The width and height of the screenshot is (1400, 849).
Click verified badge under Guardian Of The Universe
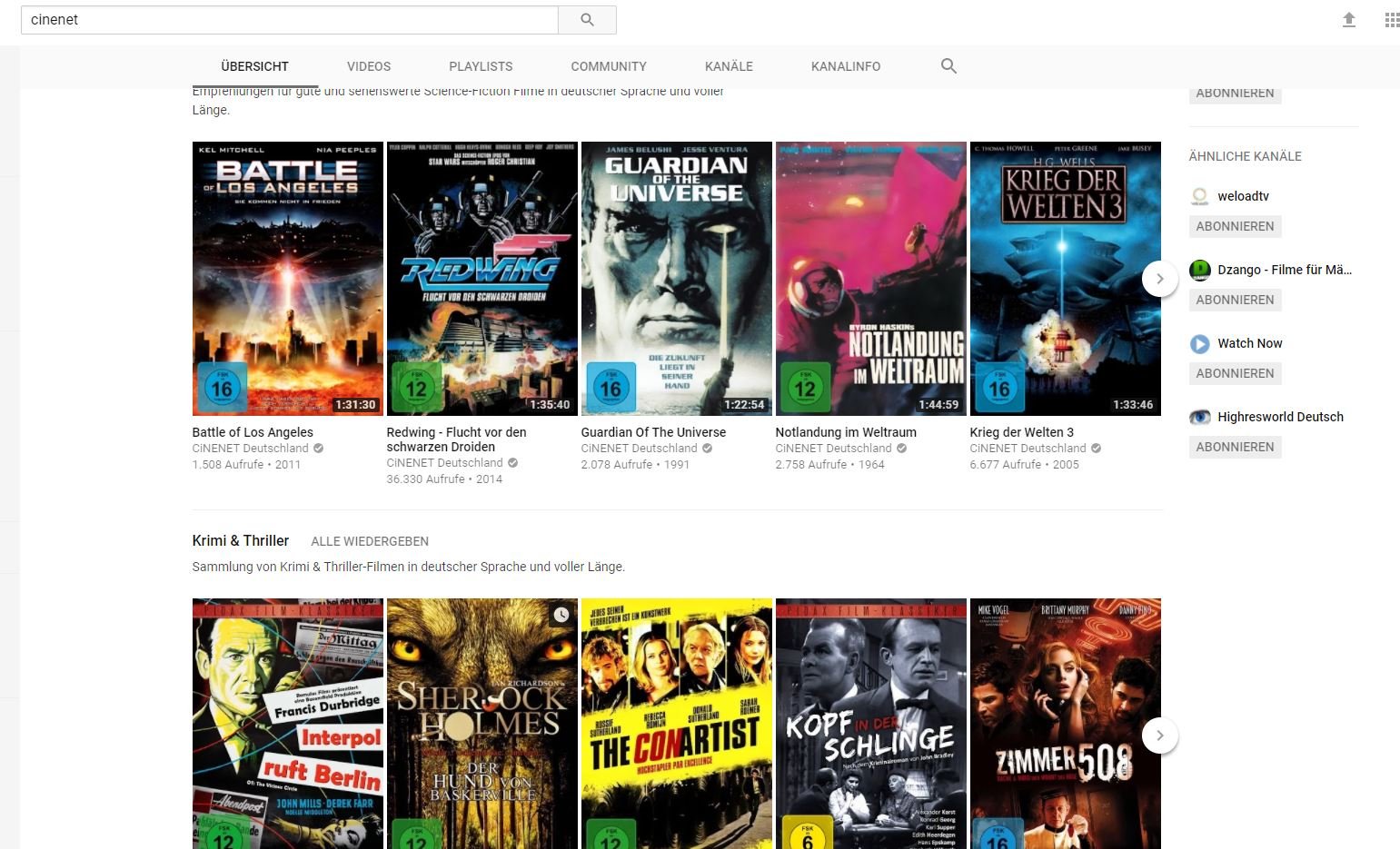coord(707,449)
